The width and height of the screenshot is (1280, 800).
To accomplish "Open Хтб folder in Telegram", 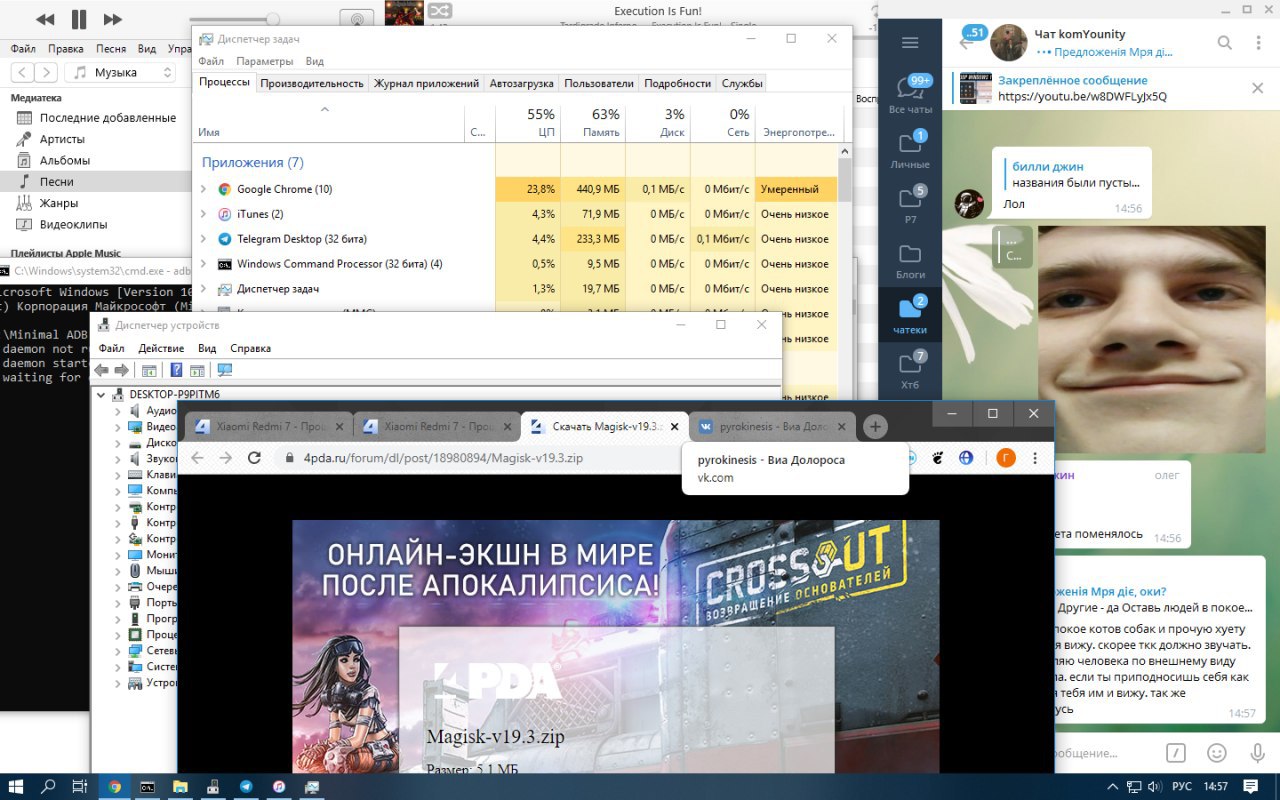I will (910, 369).
